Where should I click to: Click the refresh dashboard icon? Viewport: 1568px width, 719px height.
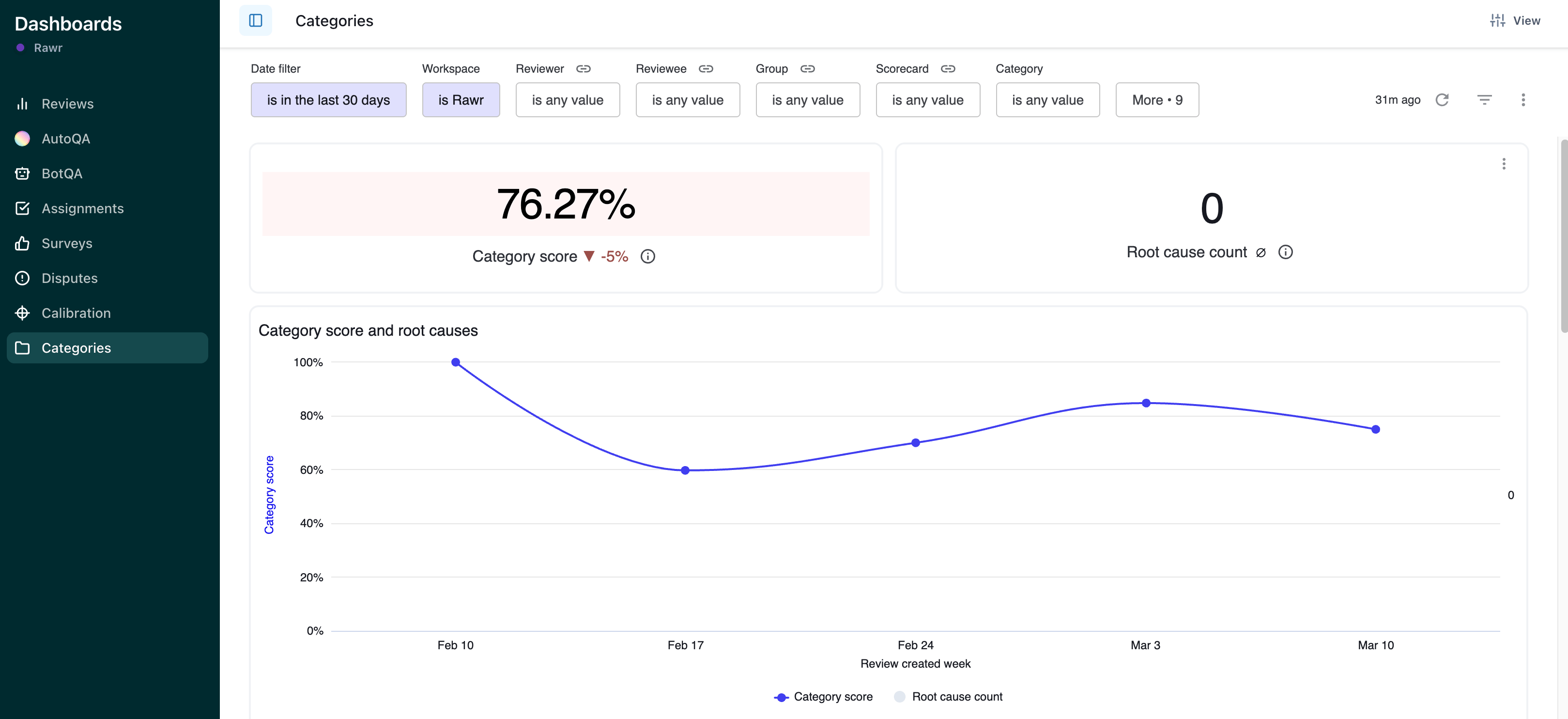tap(1442, 100)
